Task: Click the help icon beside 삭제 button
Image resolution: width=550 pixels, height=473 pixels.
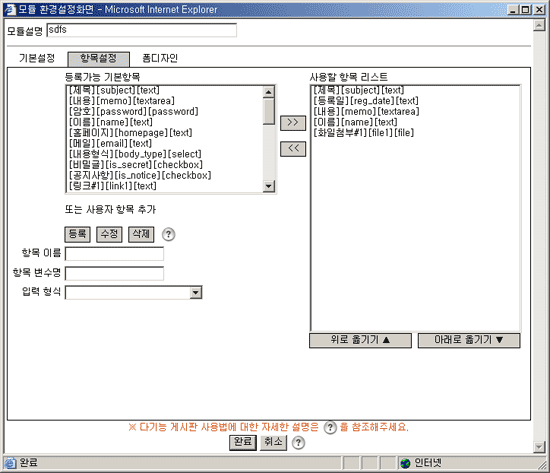Action: [x=168, y=234]
